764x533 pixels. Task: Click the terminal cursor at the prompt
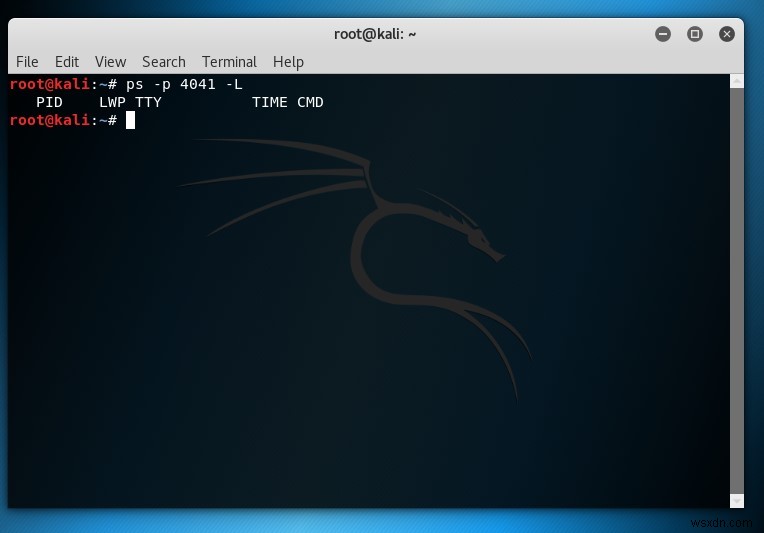[130, 120]
